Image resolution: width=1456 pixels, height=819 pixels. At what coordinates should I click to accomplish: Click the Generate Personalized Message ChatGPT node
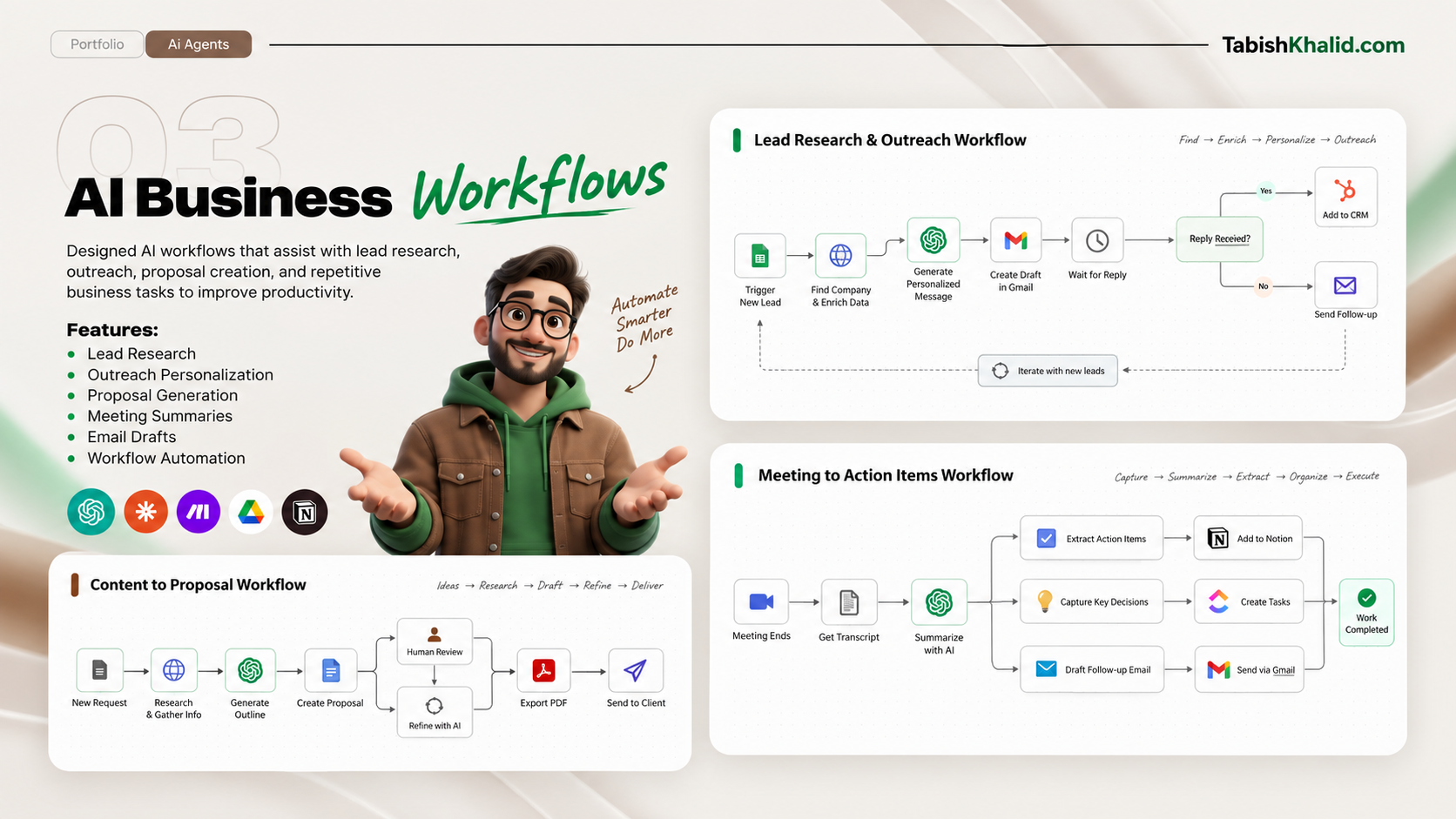click(934, 239)
